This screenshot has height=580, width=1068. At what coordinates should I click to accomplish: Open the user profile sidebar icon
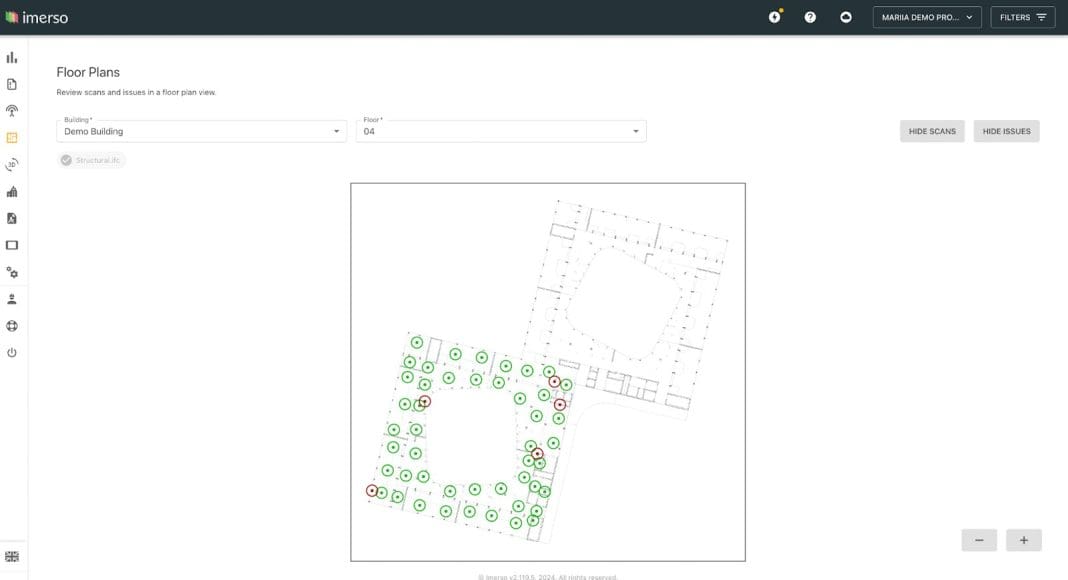pyautogui.click(x=12, y=299)
